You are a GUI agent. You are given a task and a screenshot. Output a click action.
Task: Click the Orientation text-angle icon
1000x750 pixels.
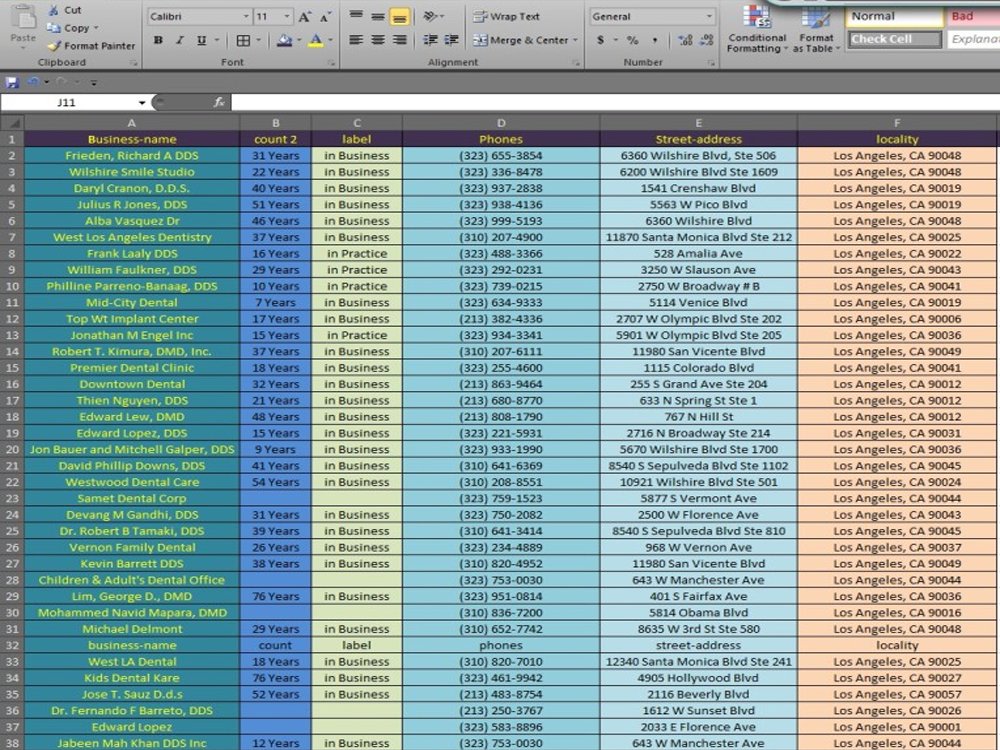coord(432,17)
